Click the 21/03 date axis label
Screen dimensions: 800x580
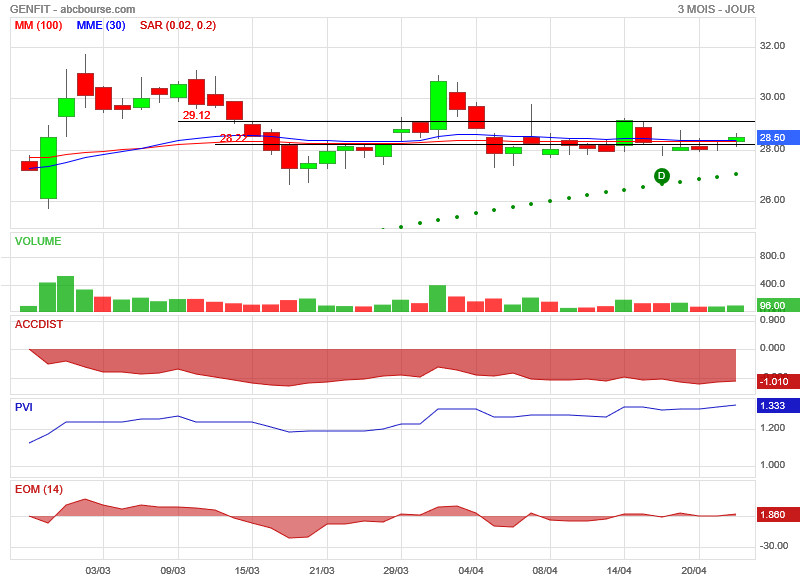[322, 570]
